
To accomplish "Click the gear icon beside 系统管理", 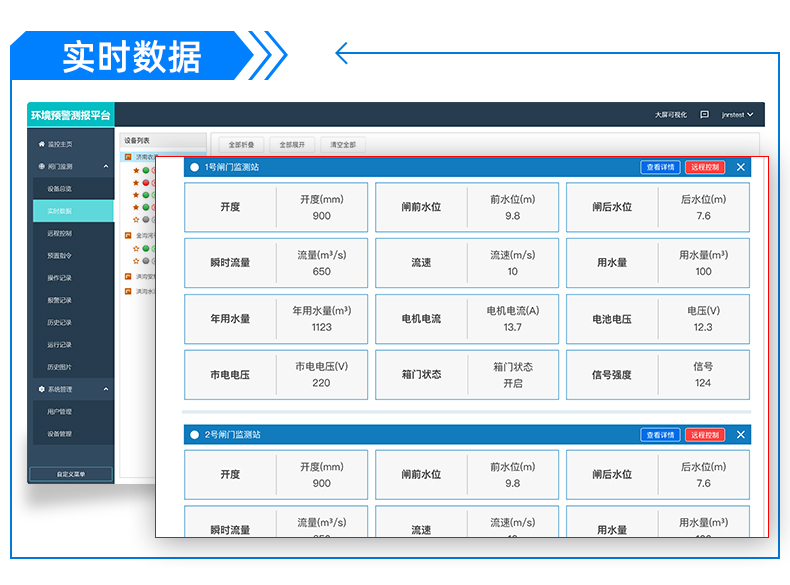I will coord(41,389).
